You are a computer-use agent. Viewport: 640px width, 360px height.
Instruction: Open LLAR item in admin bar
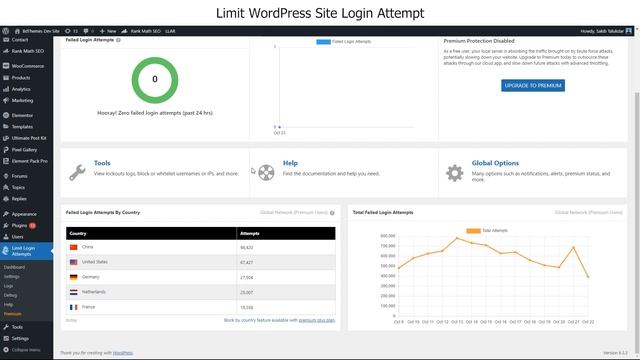click(170, 31)
